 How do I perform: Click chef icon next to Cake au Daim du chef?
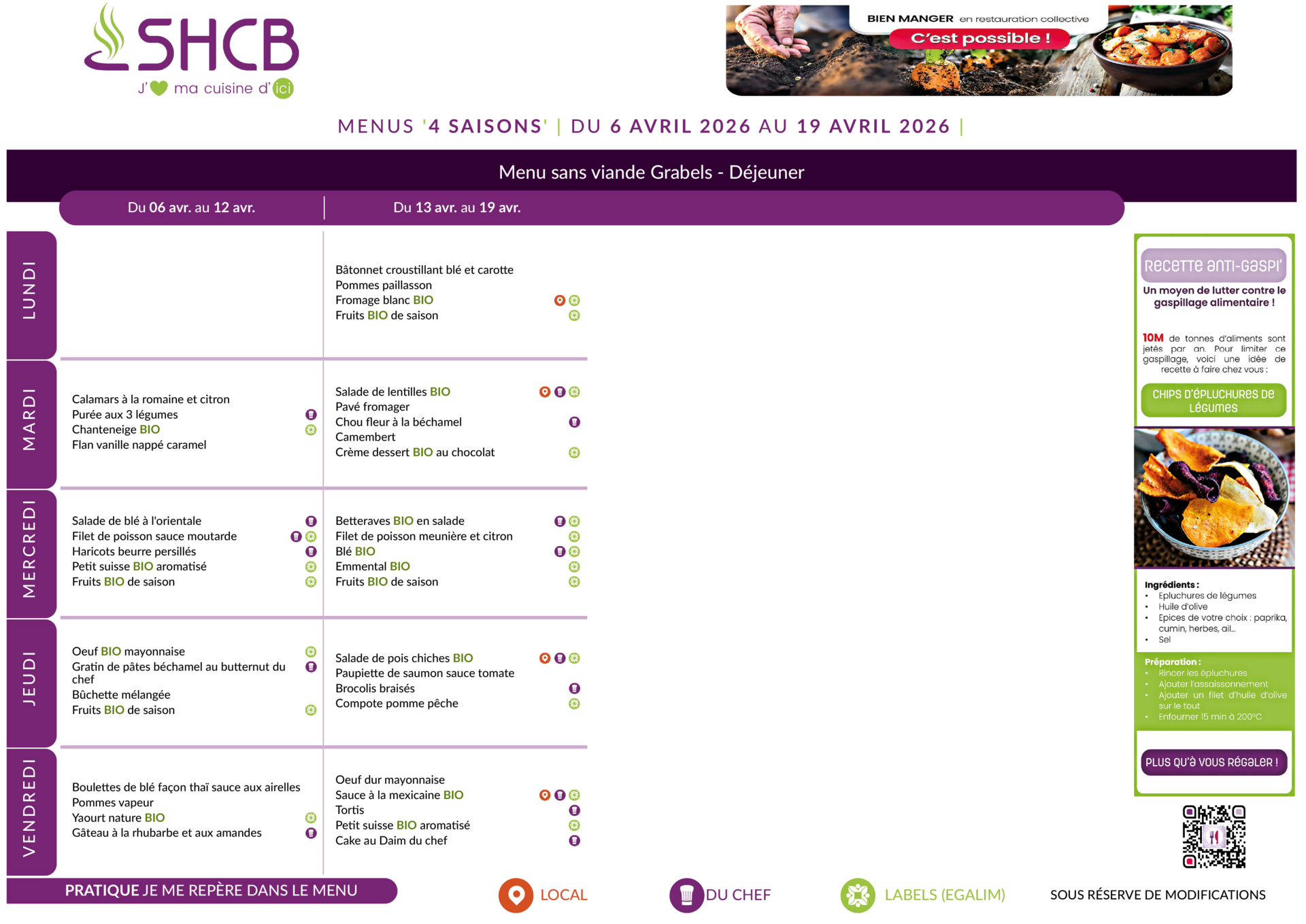(574, 841)
